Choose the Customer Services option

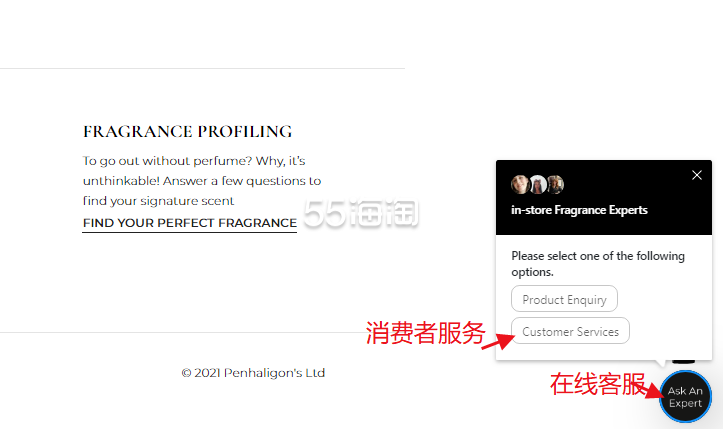(570, 331)
